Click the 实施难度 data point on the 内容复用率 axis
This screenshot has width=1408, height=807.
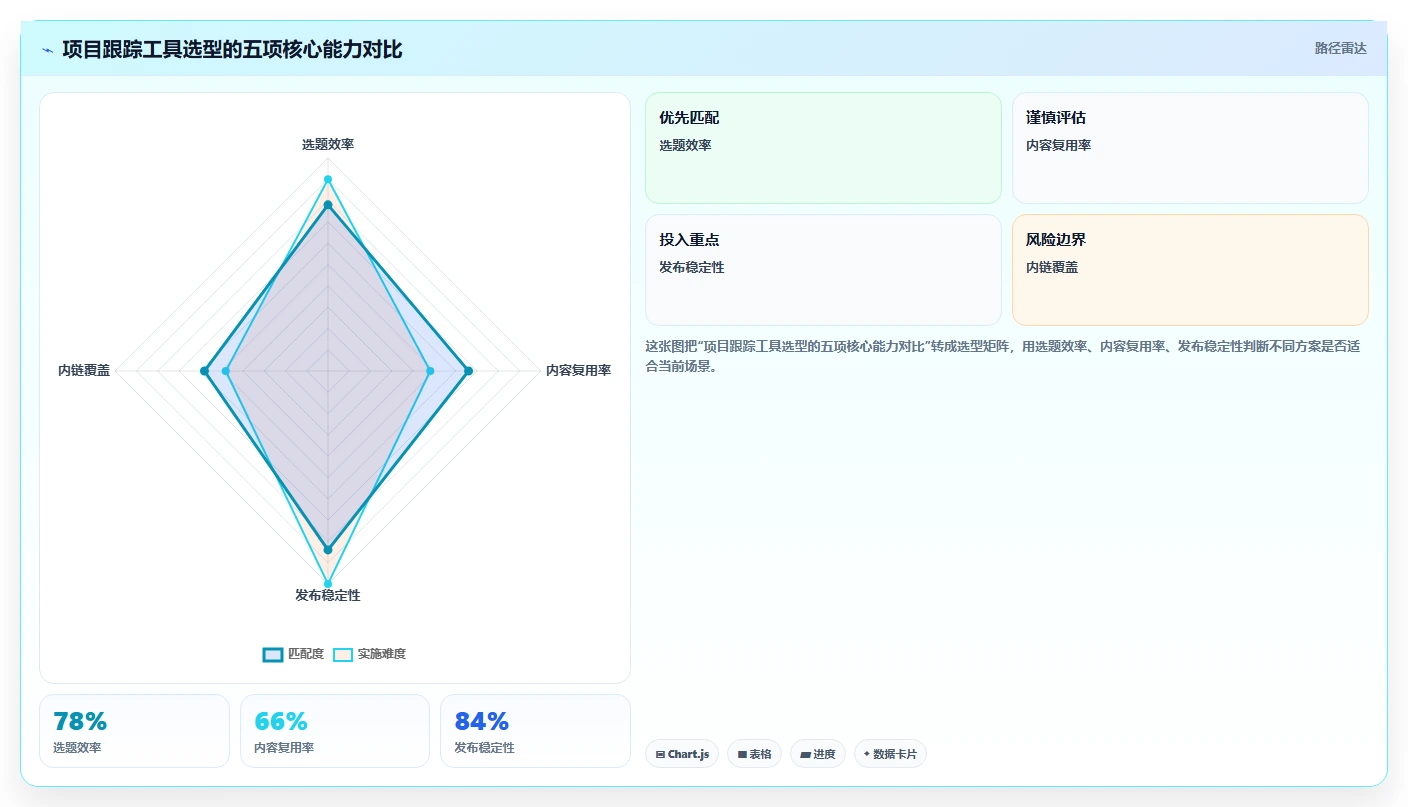[430, 371]
